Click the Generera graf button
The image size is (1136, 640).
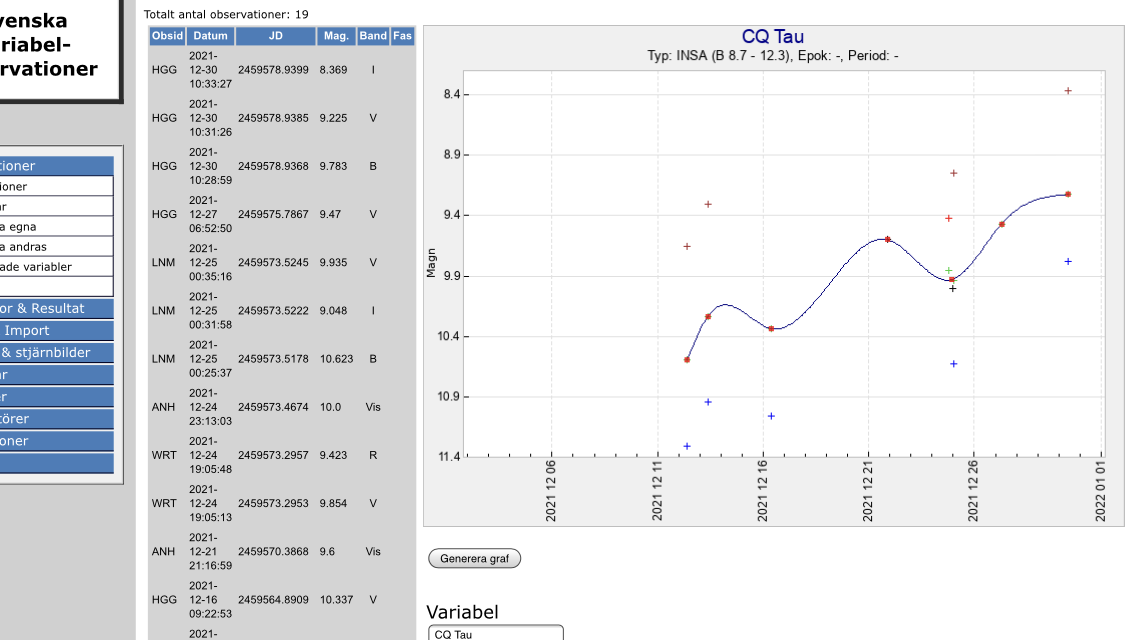(x=474, y=559)
